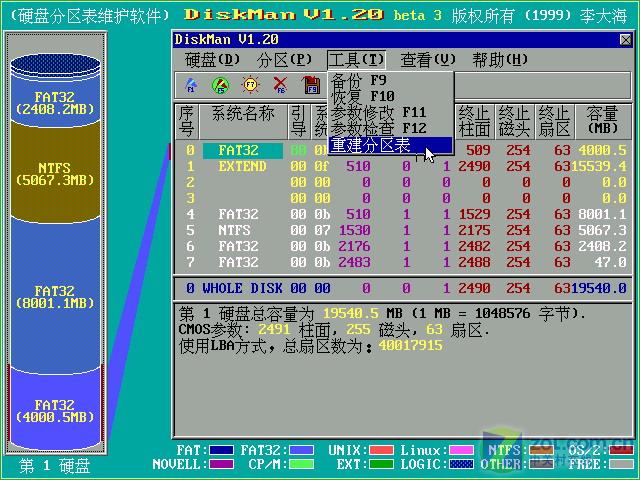This screenshot has width=640, height=480.
Task: Click the total sector count 40017915
Action: point(411,346)
